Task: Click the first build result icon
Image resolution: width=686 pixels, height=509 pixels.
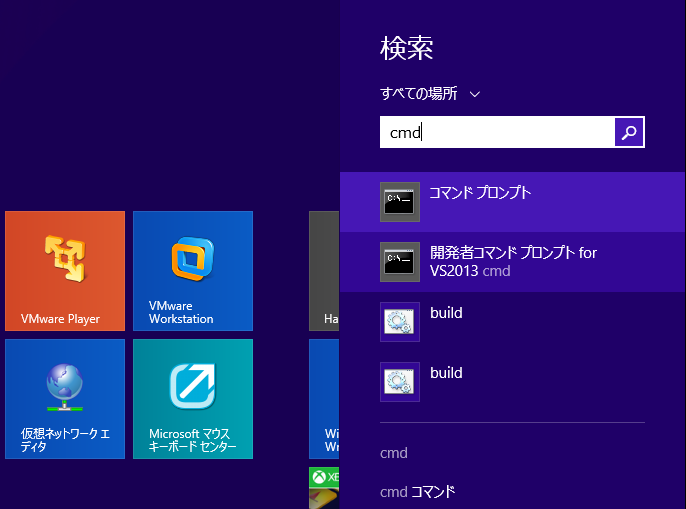Action: (400, 322)
